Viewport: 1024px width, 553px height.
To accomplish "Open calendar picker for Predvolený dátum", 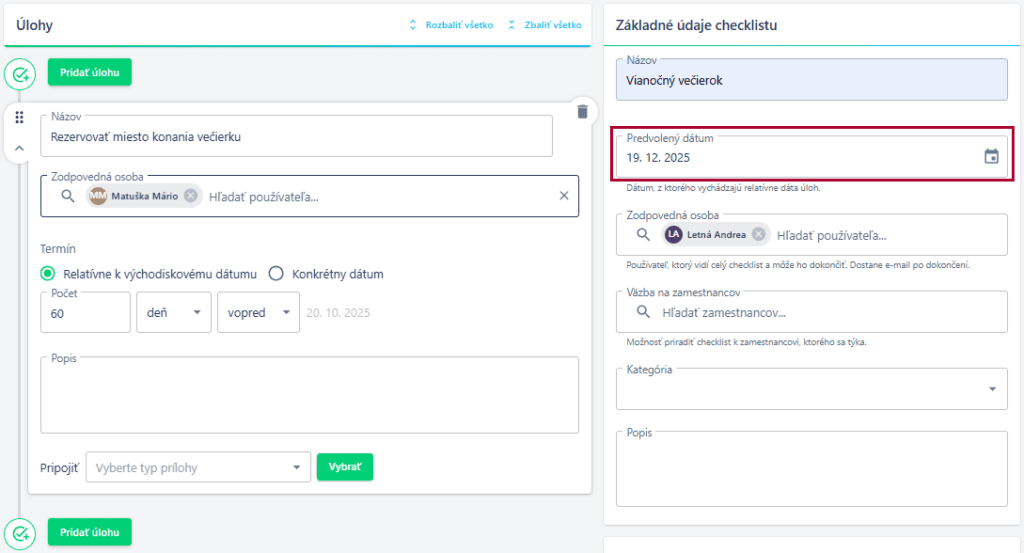I will pos(991,156).
